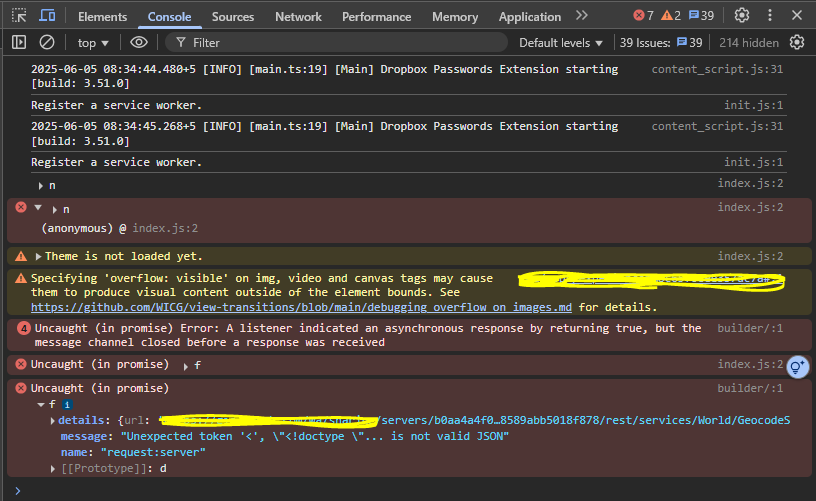816x501 pixels.
Task: Click the AI lightbulb assistance icon
Action: (x=797, y=367)
